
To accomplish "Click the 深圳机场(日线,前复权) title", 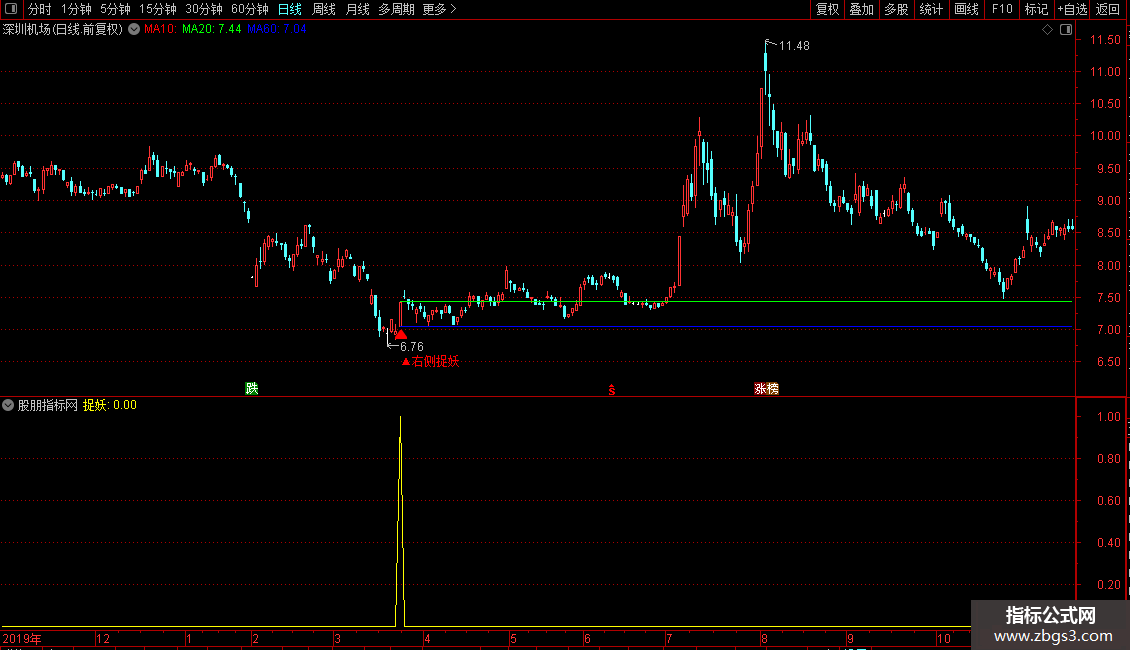I will [63, 29].
